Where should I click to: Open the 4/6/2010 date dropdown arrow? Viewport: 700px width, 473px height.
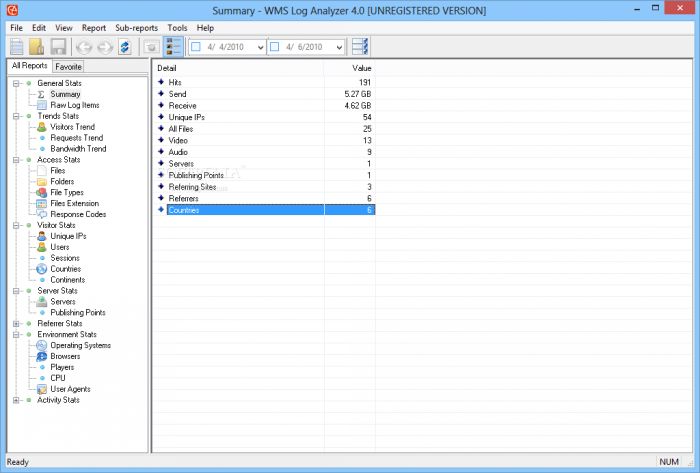pos(339,47)
